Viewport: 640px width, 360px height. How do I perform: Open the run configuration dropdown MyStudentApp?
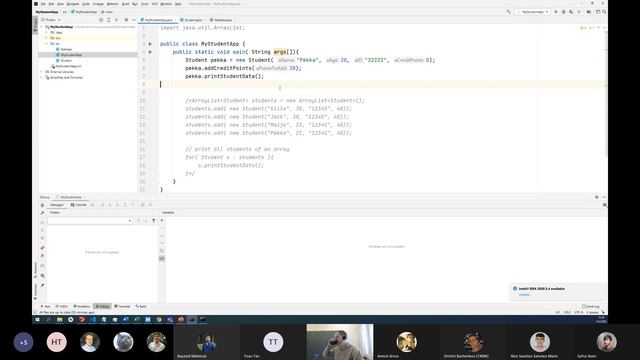point(533,12)
